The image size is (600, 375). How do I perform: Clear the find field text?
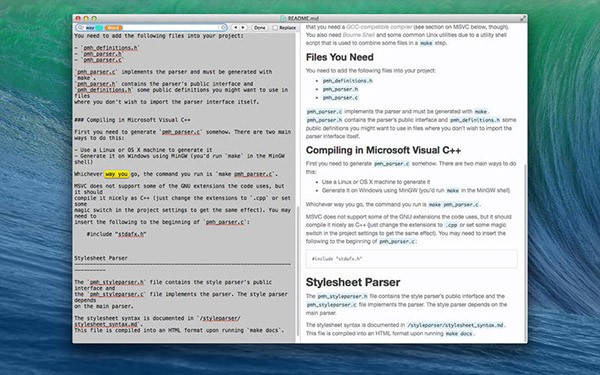click(x=223, y=28)
